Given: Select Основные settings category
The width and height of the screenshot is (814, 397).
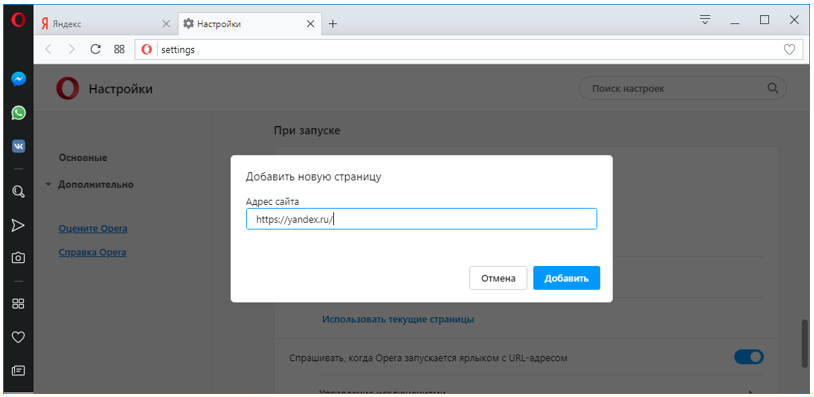Looking at the screenshot, I should 83,157.
